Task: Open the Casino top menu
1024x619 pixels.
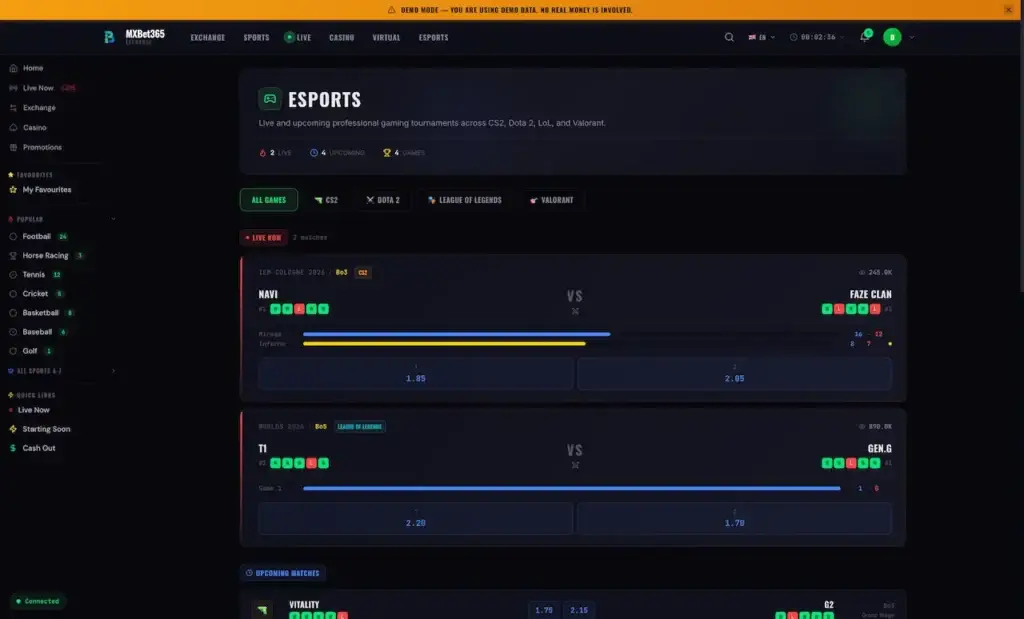Action: pos(342,37)
